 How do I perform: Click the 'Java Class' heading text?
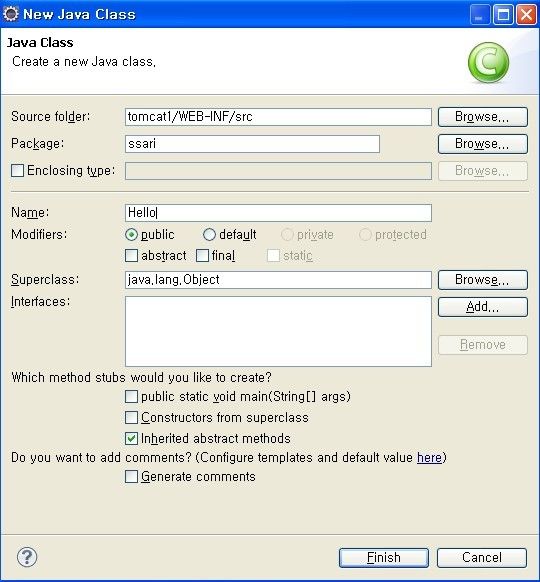[x=40, y=42]
